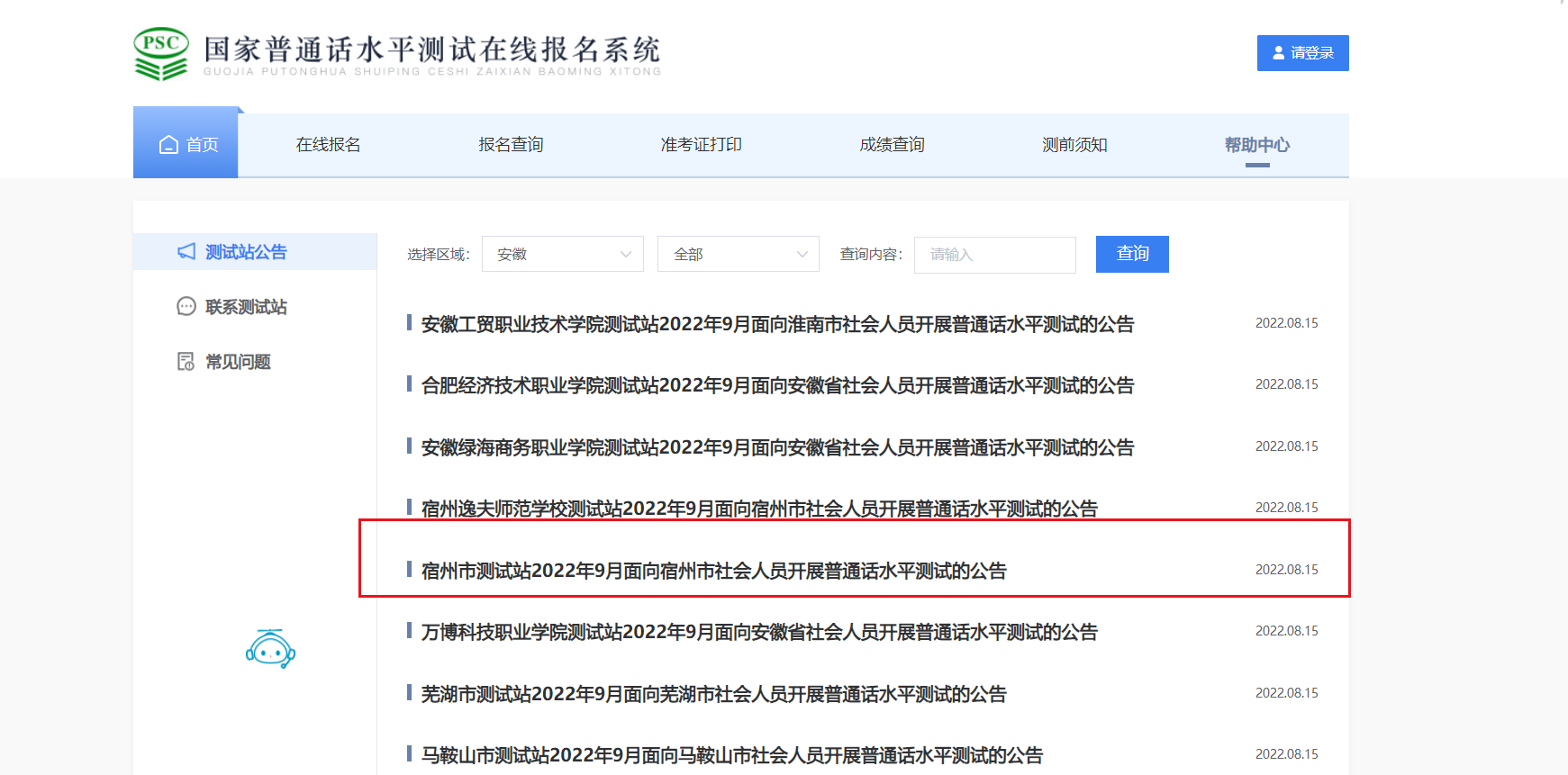Open the 芜湖市测试站 announcement link
The height and width of the screenshot is (775, 1568).
click(713, 694)
